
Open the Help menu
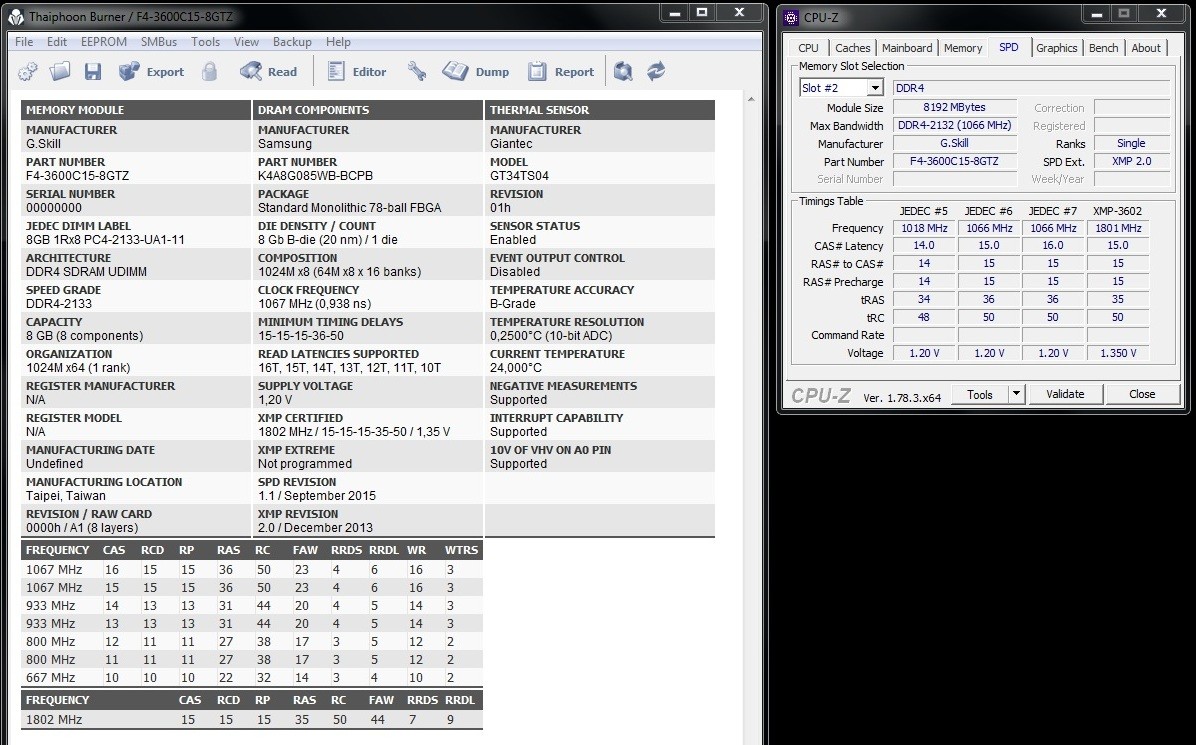(x=338, y=42)
